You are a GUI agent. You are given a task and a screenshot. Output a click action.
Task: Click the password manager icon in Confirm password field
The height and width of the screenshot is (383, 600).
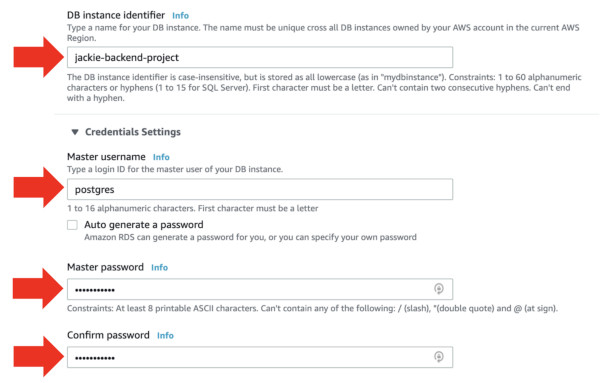(439, 357)
